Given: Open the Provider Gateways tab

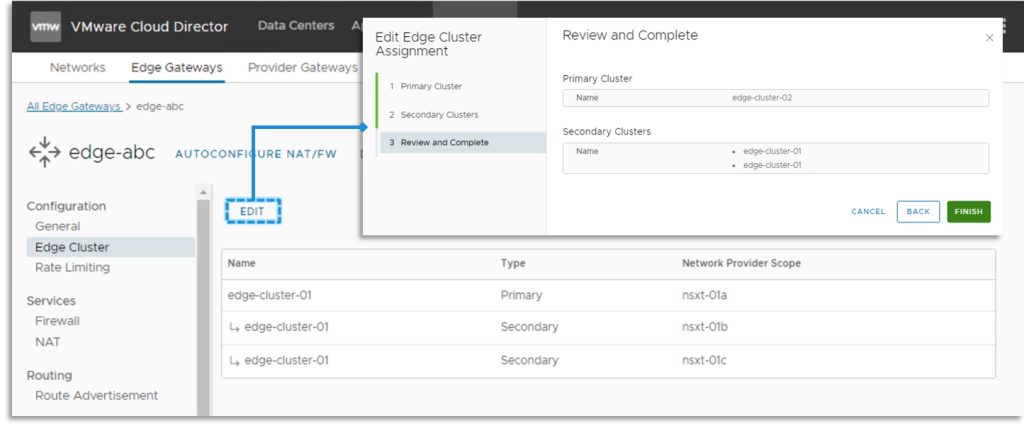Looking at the screenshot, I should tap(302, 68).
